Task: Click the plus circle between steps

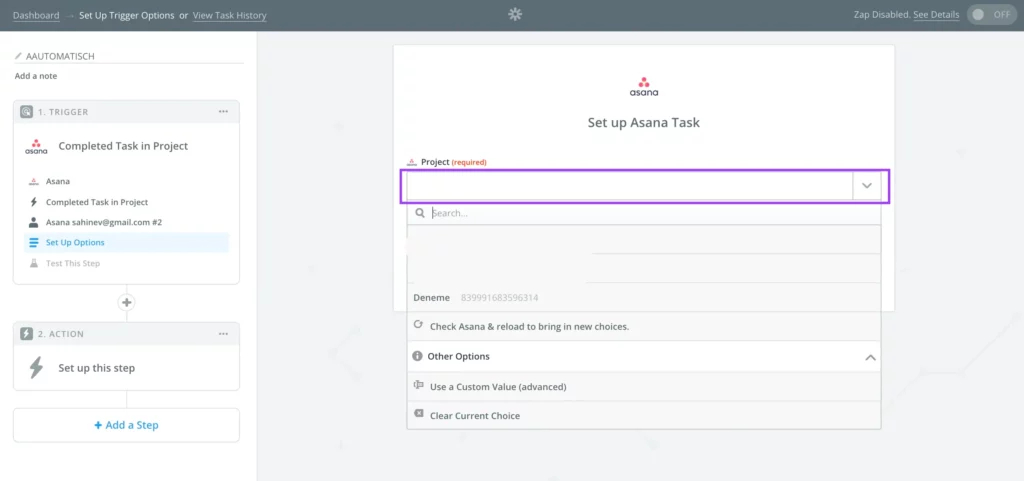Action: point(127,302)
